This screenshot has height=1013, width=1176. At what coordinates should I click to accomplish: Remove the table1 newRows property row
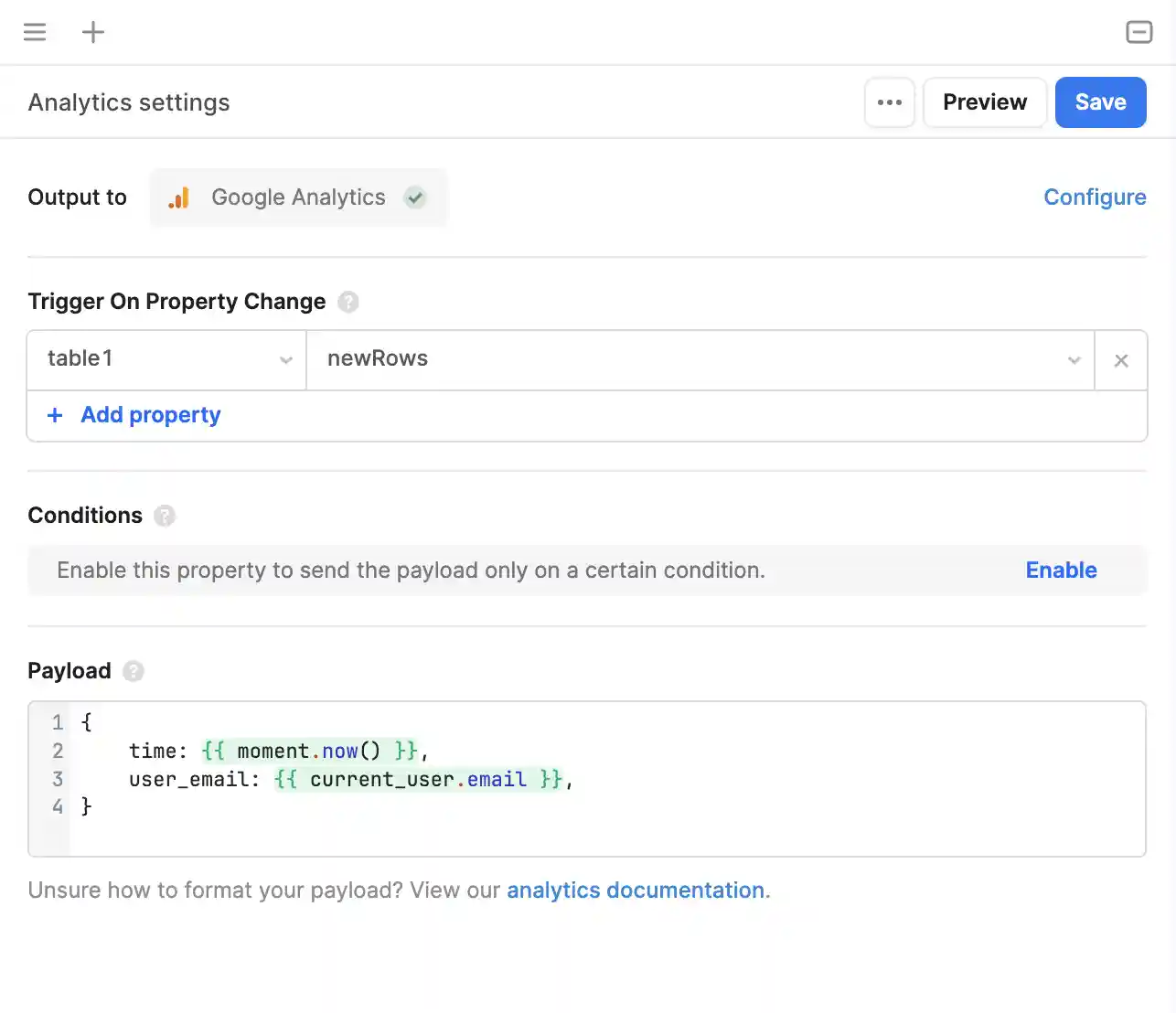[1121, 360]
